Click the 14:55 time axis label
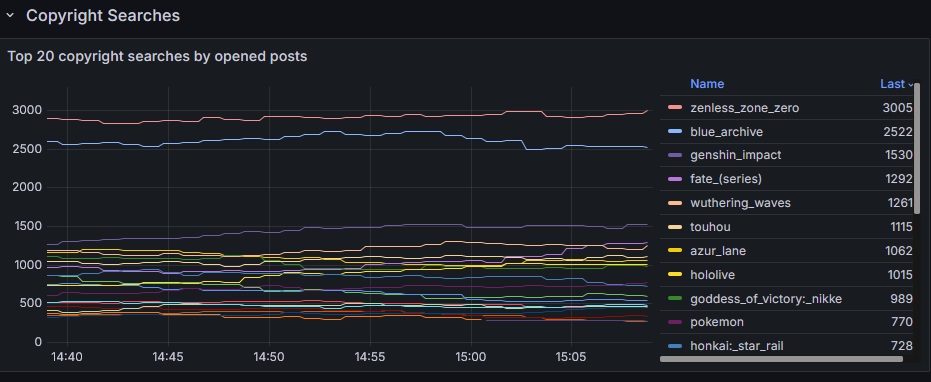The image size is (931, 382). 370,357
